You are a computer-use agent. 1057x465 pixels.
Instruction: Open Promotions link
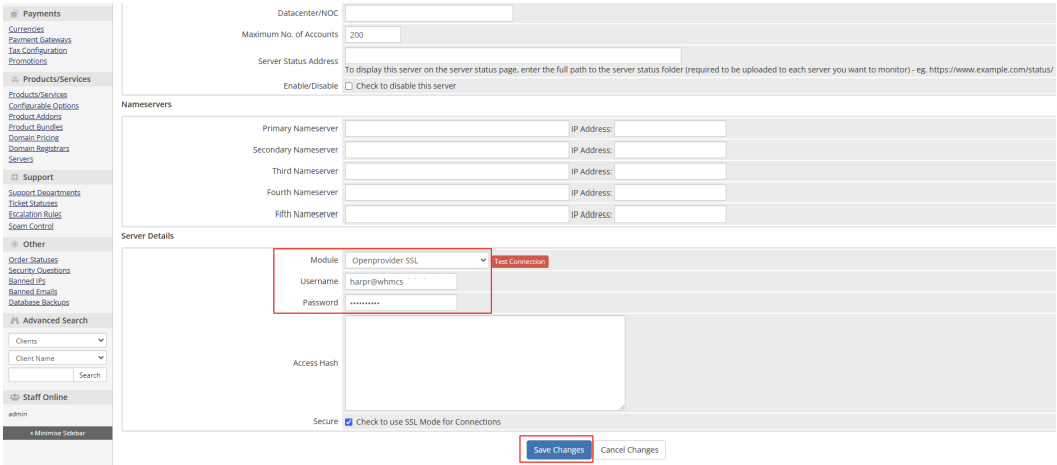click(28, 61)
